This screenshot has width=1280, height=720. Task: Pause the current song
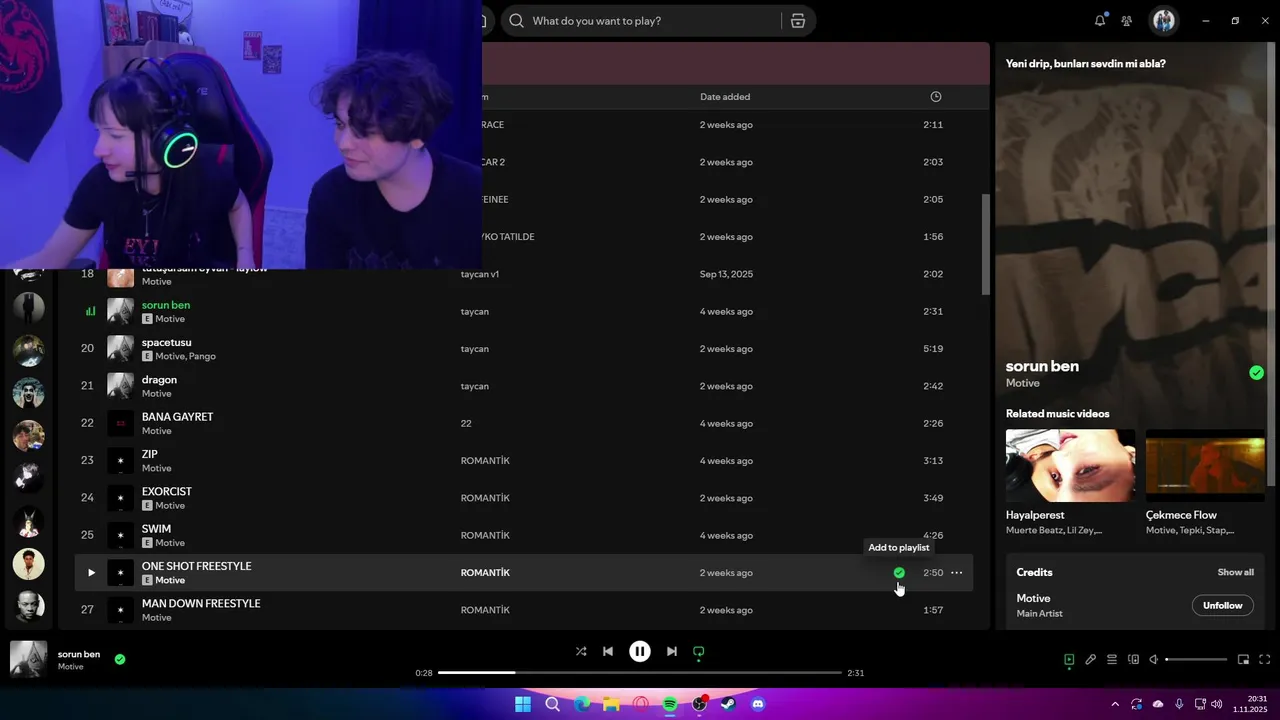click(640, 651)
